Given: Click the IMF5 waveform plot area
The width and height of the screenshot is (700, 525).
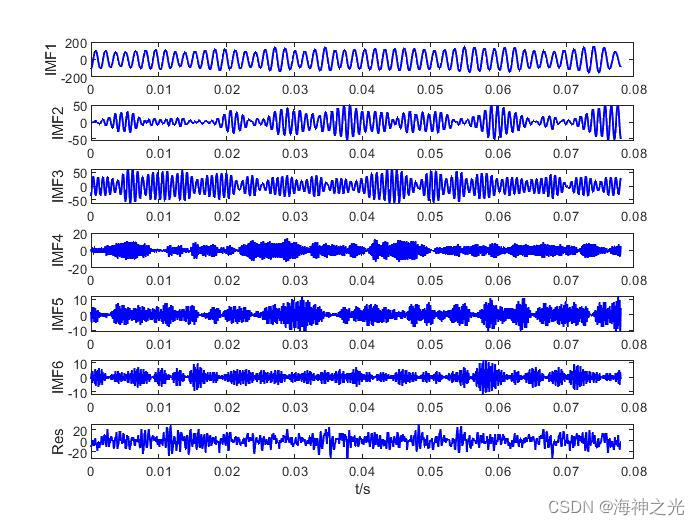Looking at the screenshot, I should [362, 314].
